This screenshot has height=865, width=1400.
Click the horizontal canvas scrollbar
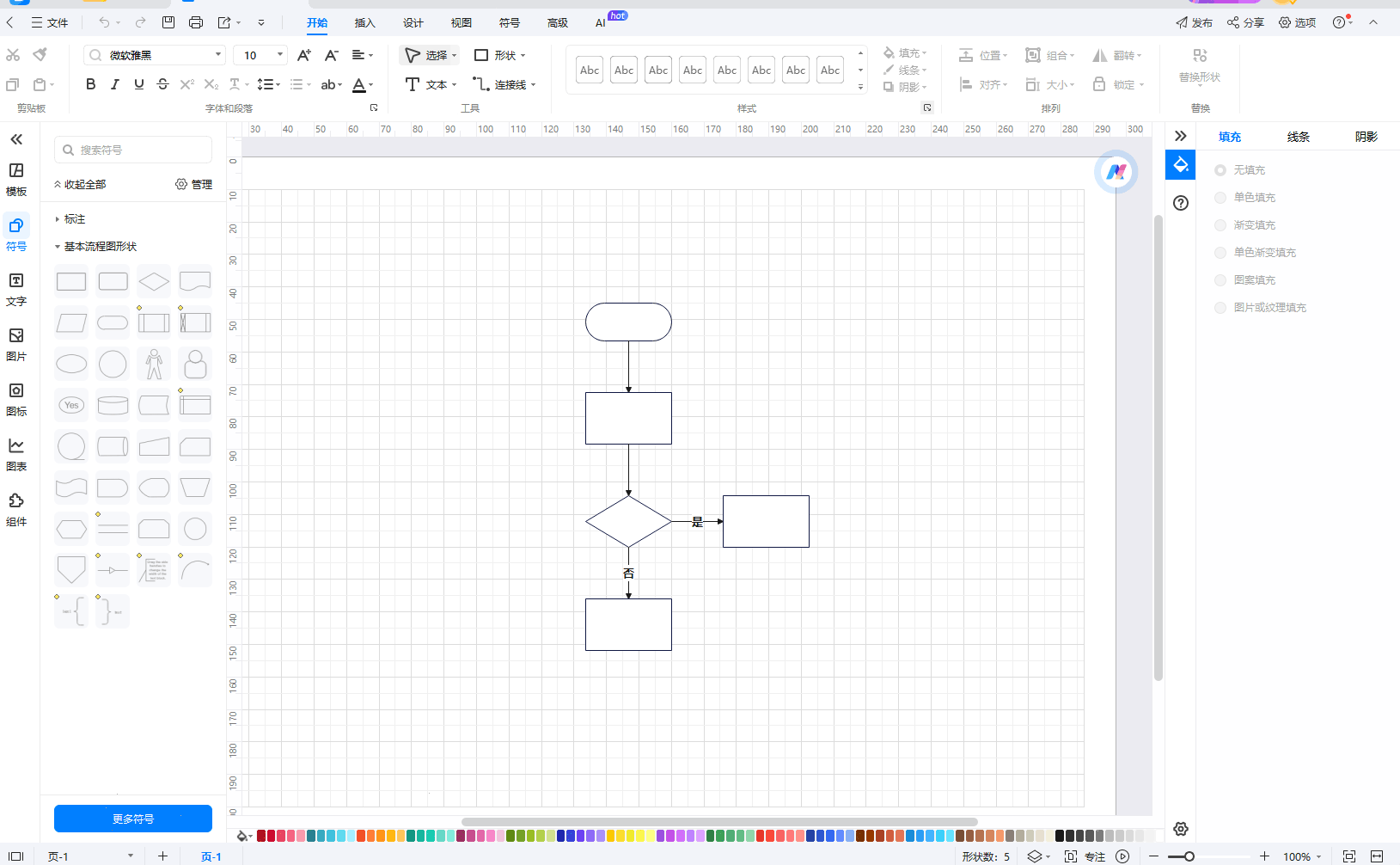[x=719, y=822]
